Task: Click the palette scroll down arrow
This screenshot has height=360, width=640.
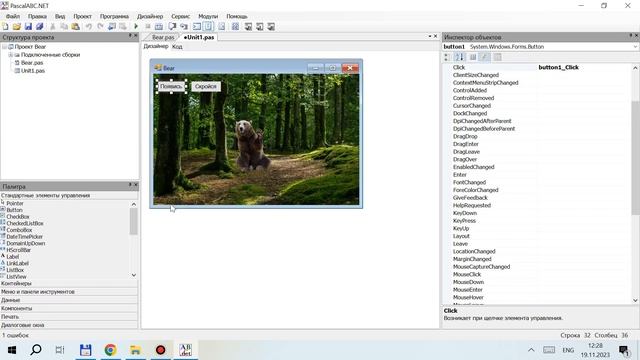Action: 134,276
